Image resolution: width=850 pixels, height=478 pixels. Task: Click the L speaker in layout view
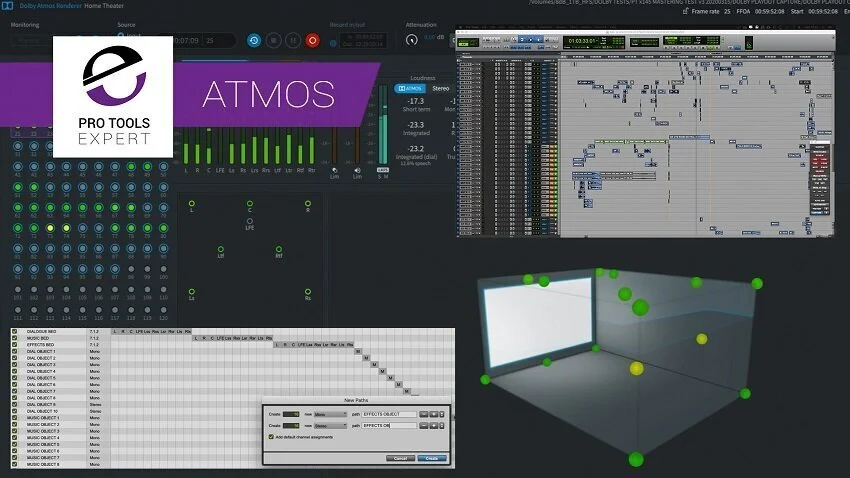(x=191, y=204)
